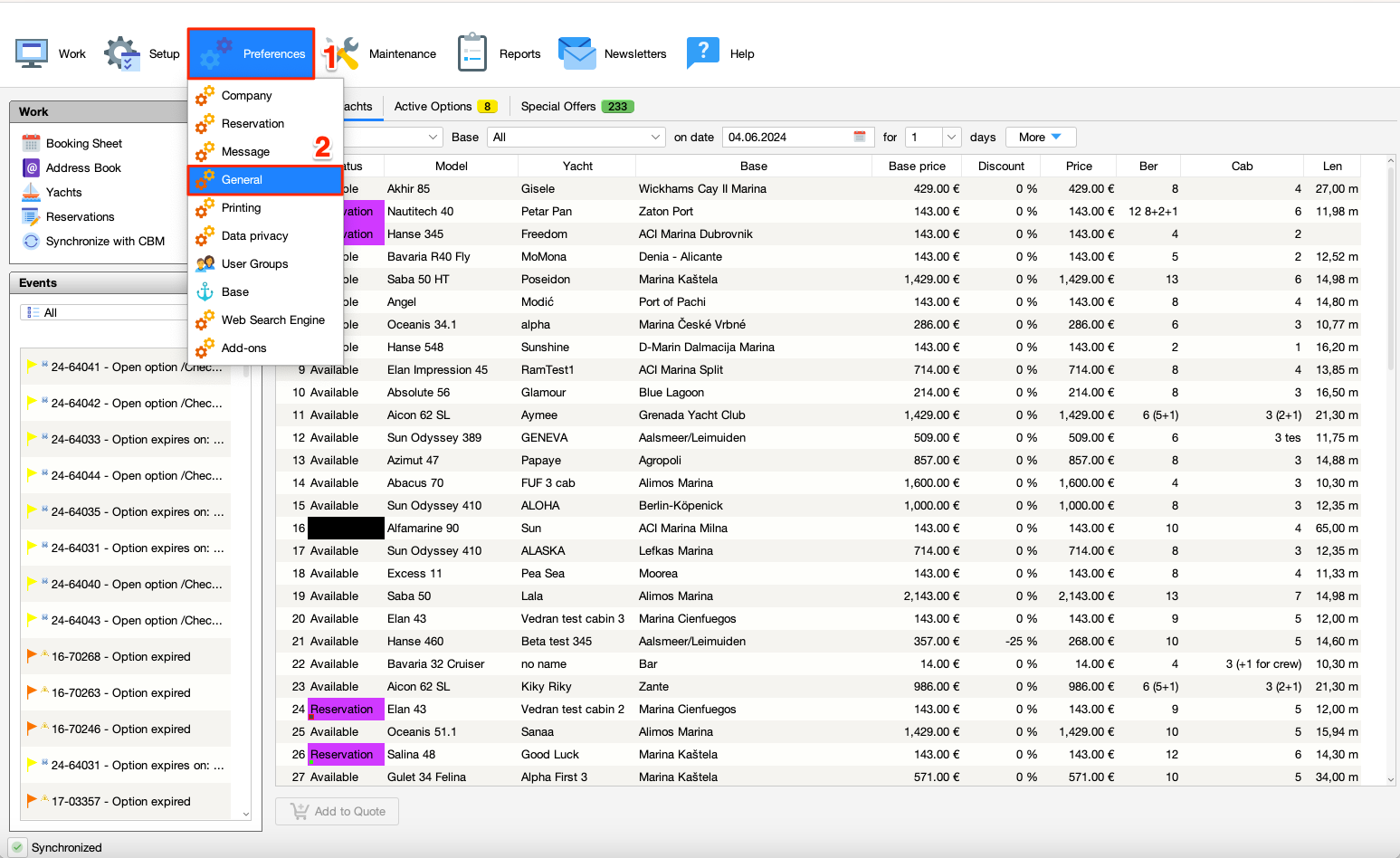Click the Yachts sailboat icon

pyautogui.click(x=32, y=192)
